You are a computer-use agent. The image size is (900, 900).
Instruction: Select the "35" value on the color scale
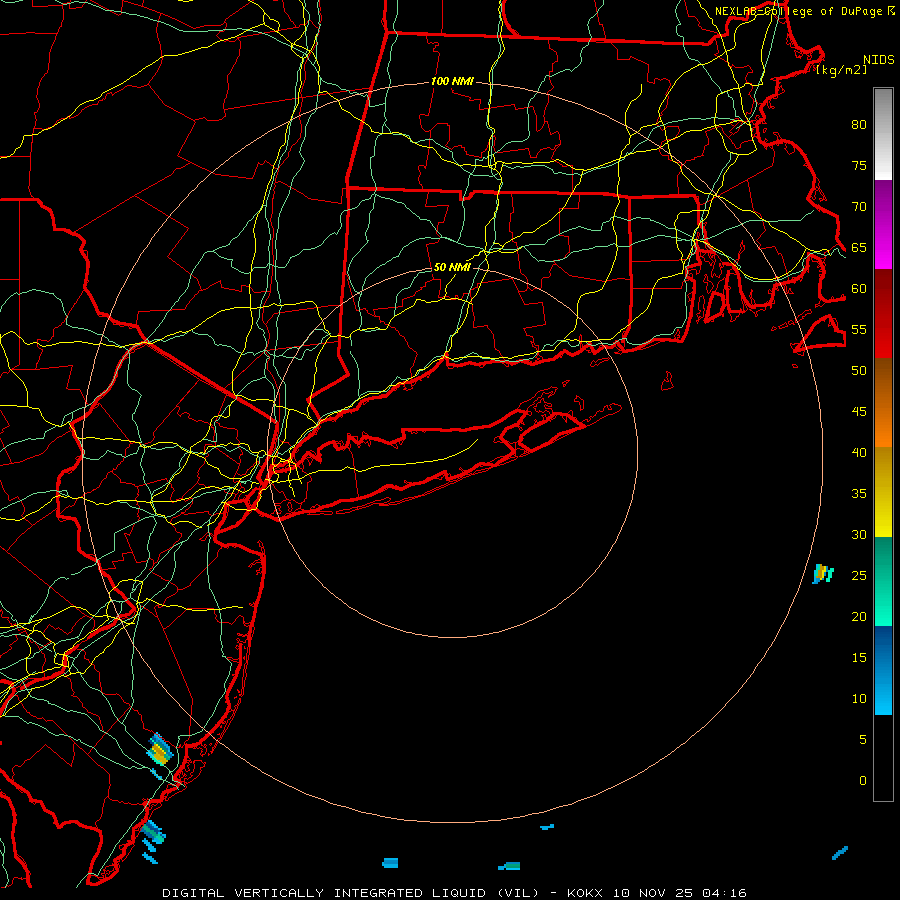click(x=859, y=494)
